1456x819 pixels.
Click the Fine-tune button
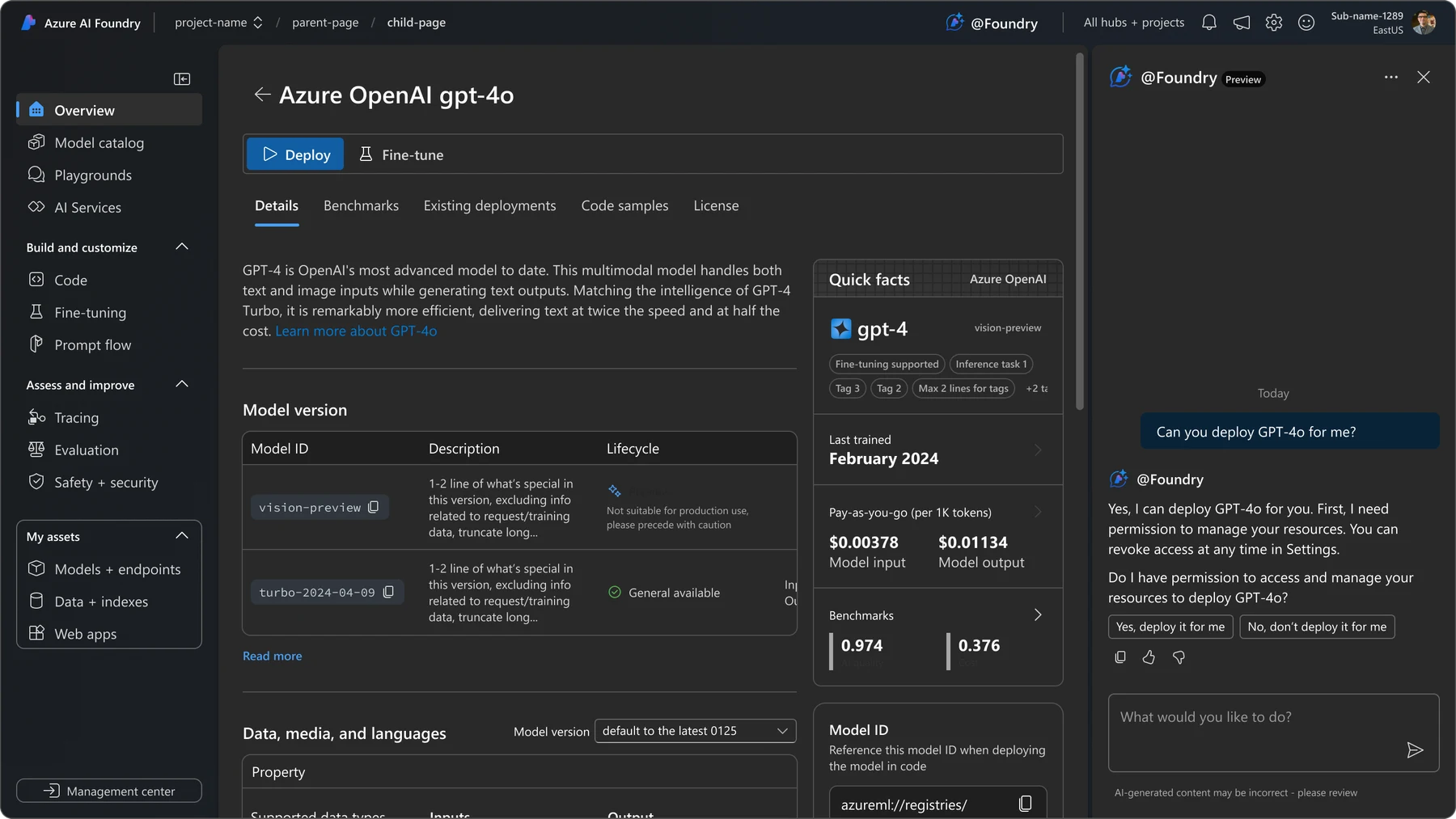tap(401, 154)
